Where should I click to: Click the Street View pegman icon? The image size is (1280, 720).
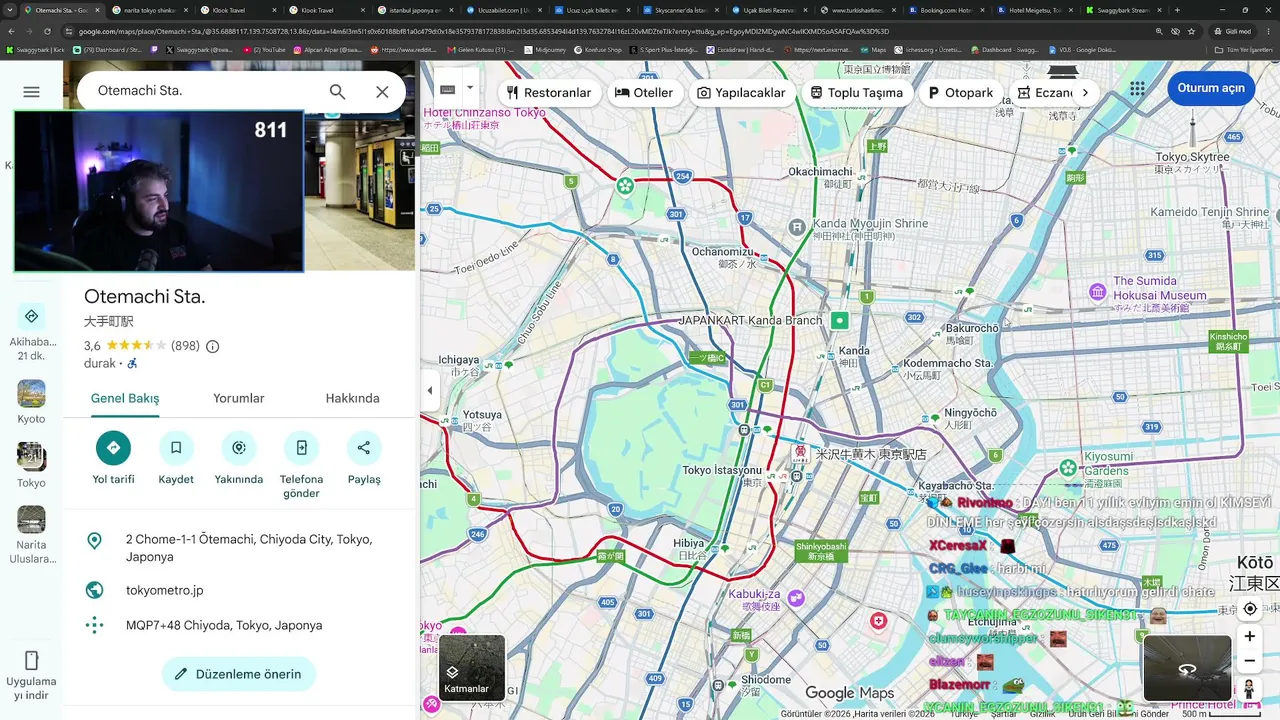tap(1249, 689)
